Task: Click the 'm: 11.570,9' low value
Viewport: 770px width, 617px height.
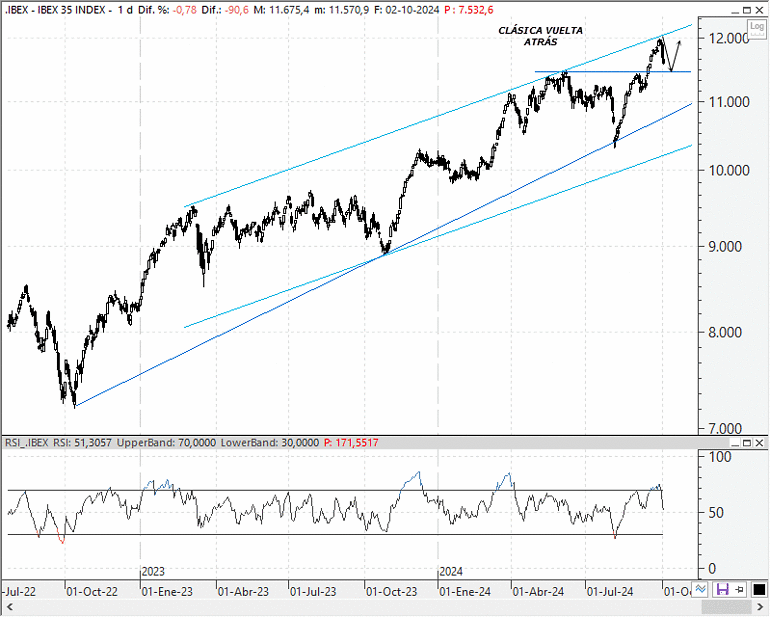Action: [342, 10]
